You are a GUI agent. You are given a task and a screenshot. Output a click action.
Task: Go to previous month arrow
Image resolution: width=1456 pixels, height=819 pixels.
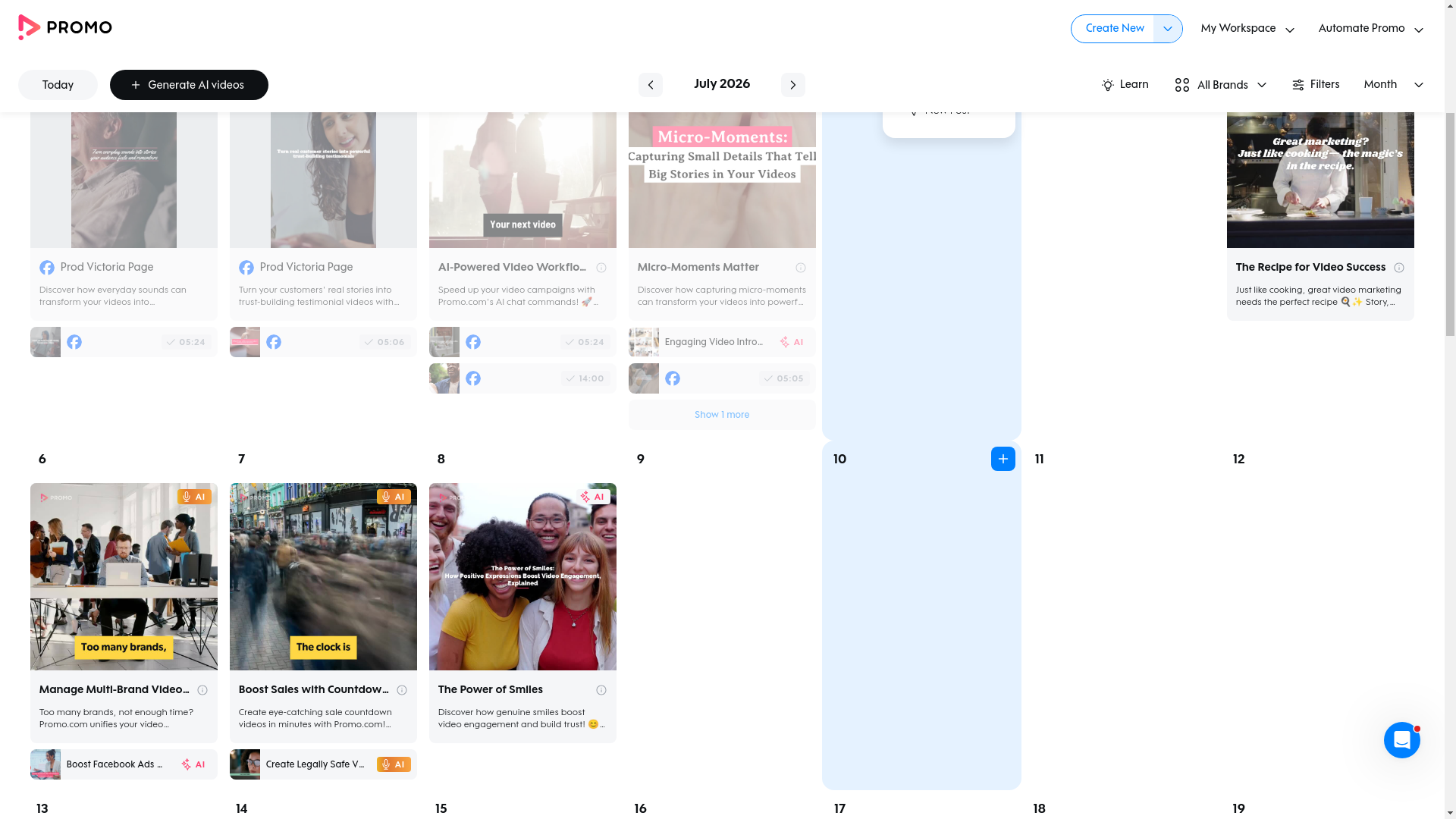(650, 85)
